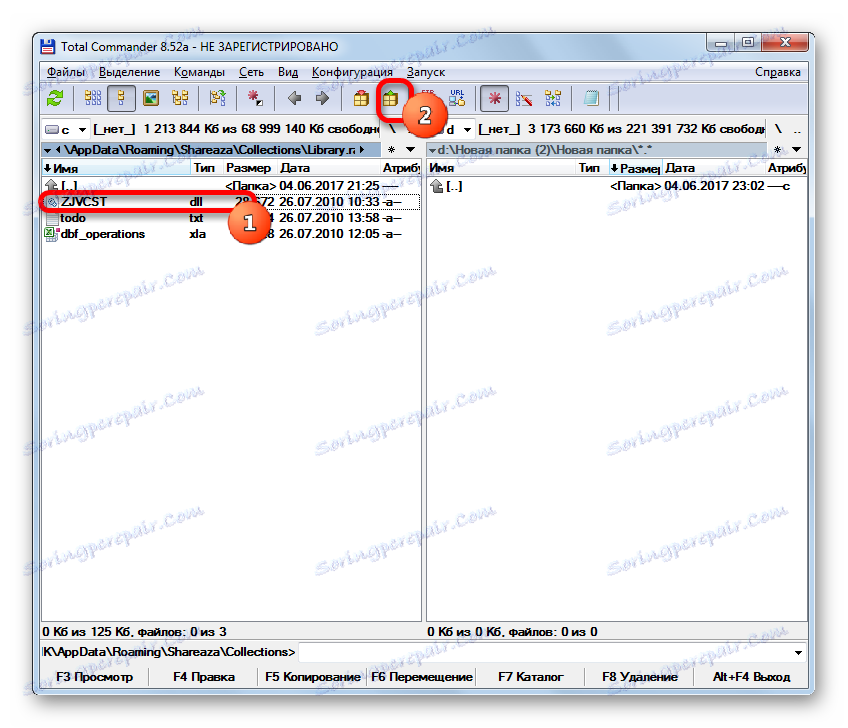The image size is (848, 728).
Task: Click date 26.07.2010 13:58 of todo
Action: (329, 218)
